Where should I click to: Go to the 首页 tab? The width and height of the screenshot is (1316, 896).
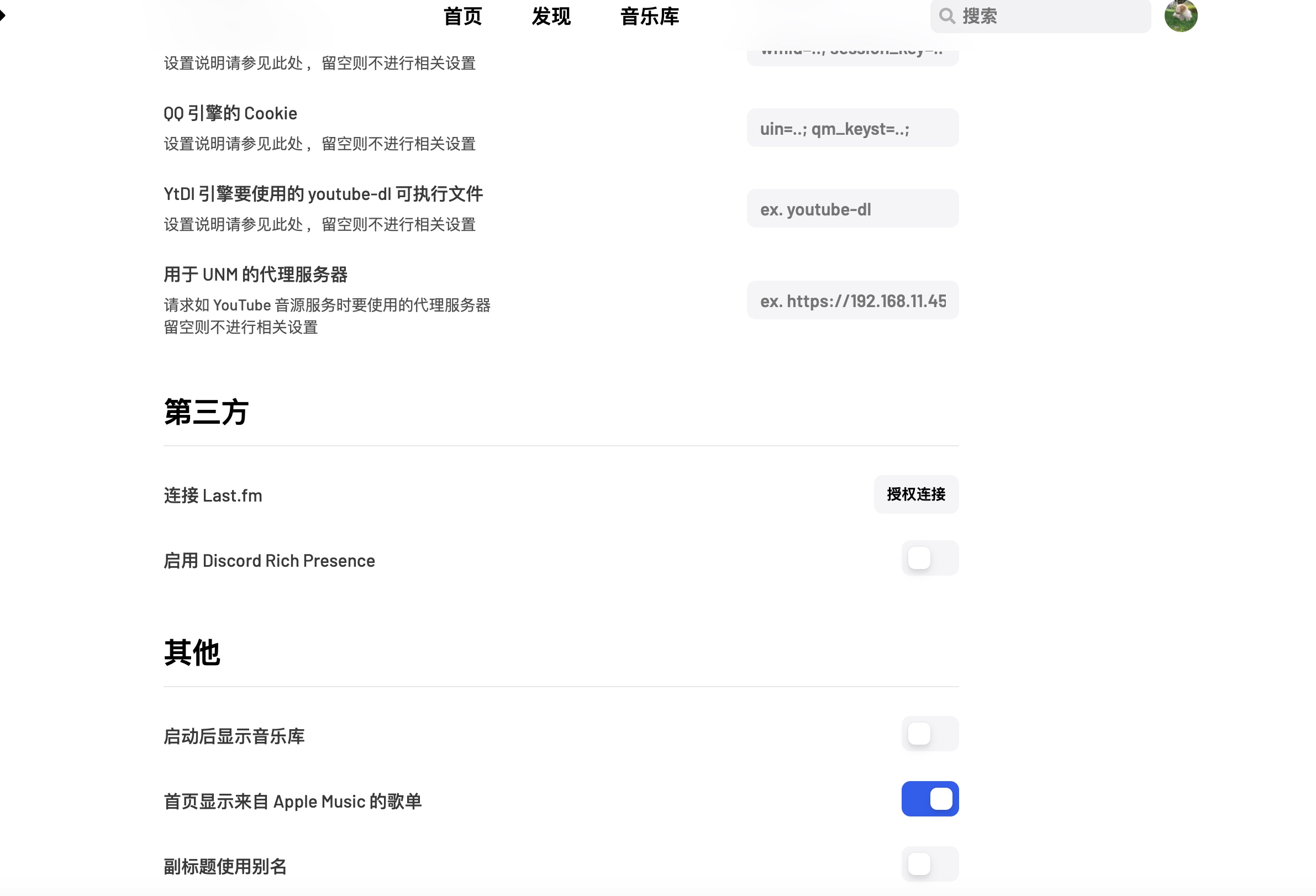pos(462,17)
